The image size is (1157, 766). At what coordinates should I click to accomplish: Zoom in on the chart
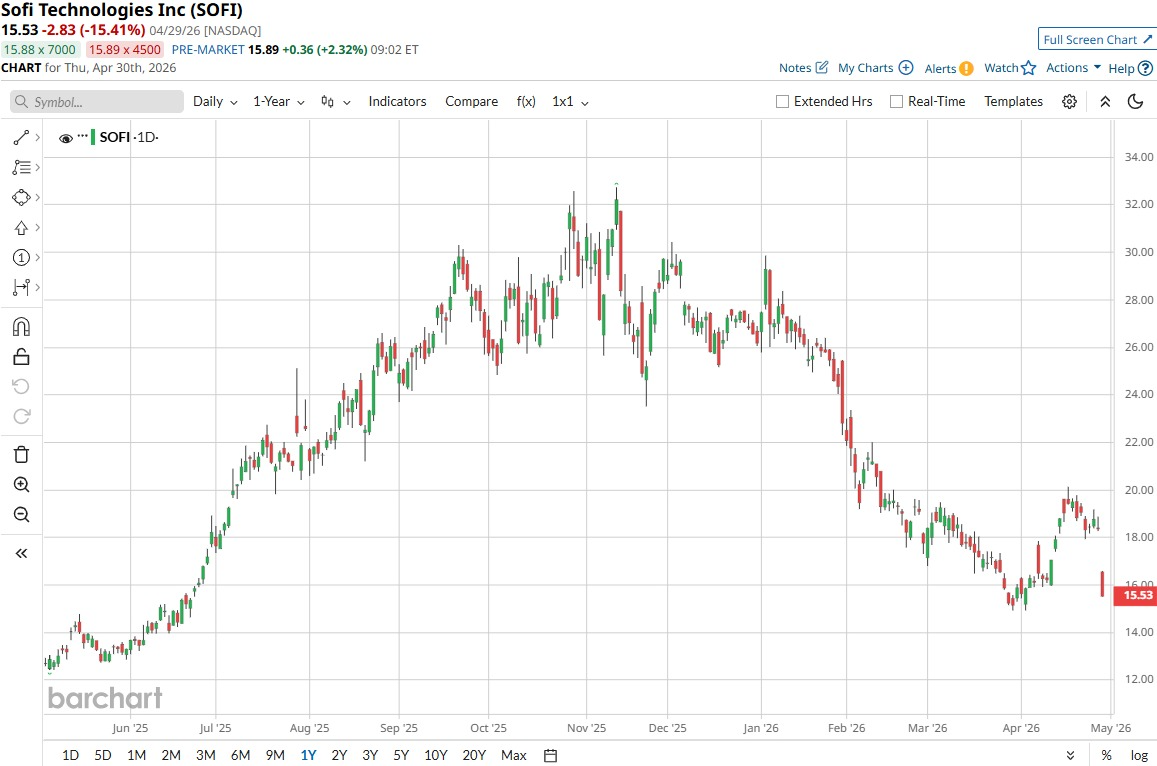point(21,484)
